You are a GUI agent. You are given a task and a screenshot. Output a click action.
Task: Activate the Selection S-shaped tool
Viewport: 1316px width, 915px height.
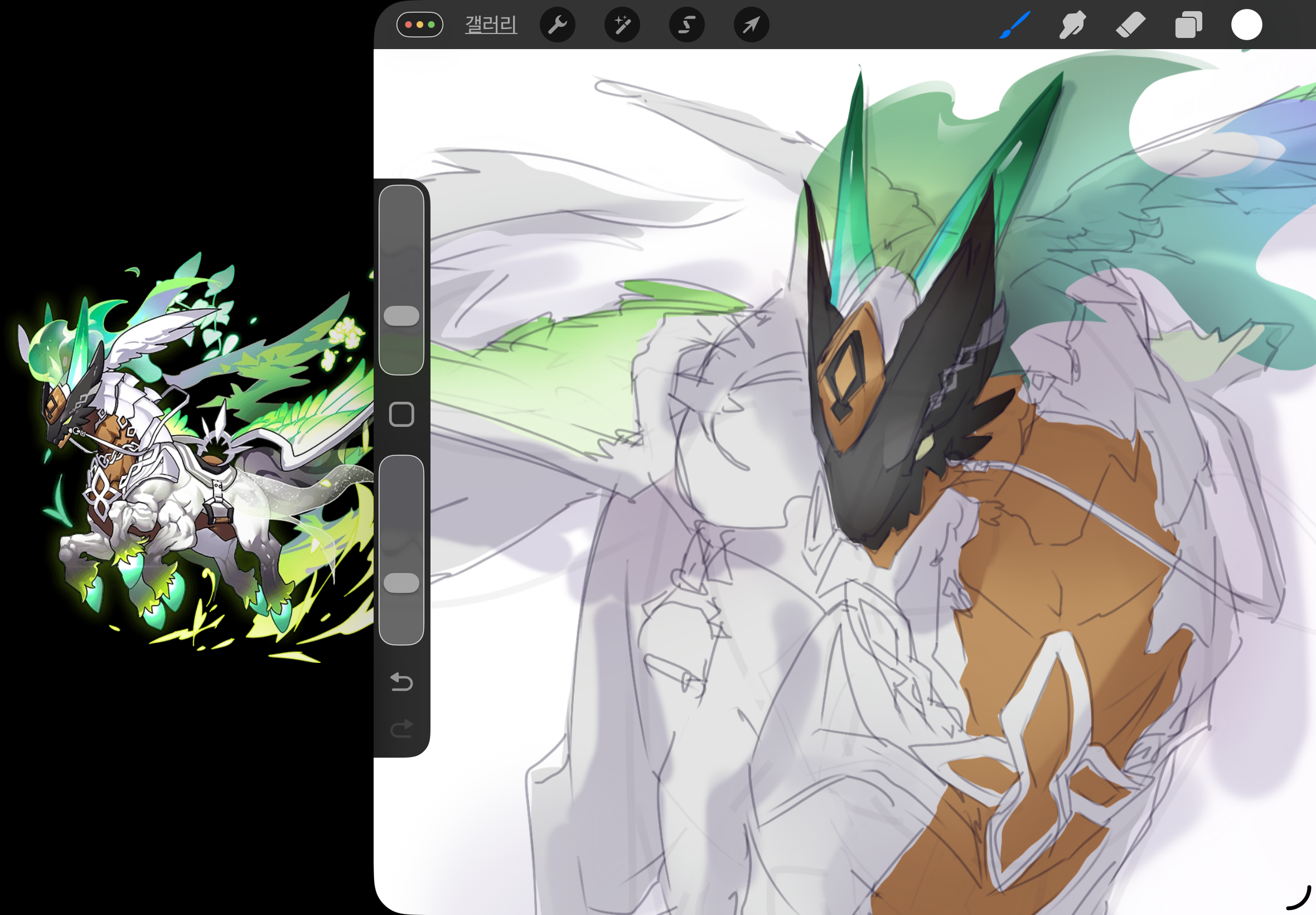click(x=686, y=25)
